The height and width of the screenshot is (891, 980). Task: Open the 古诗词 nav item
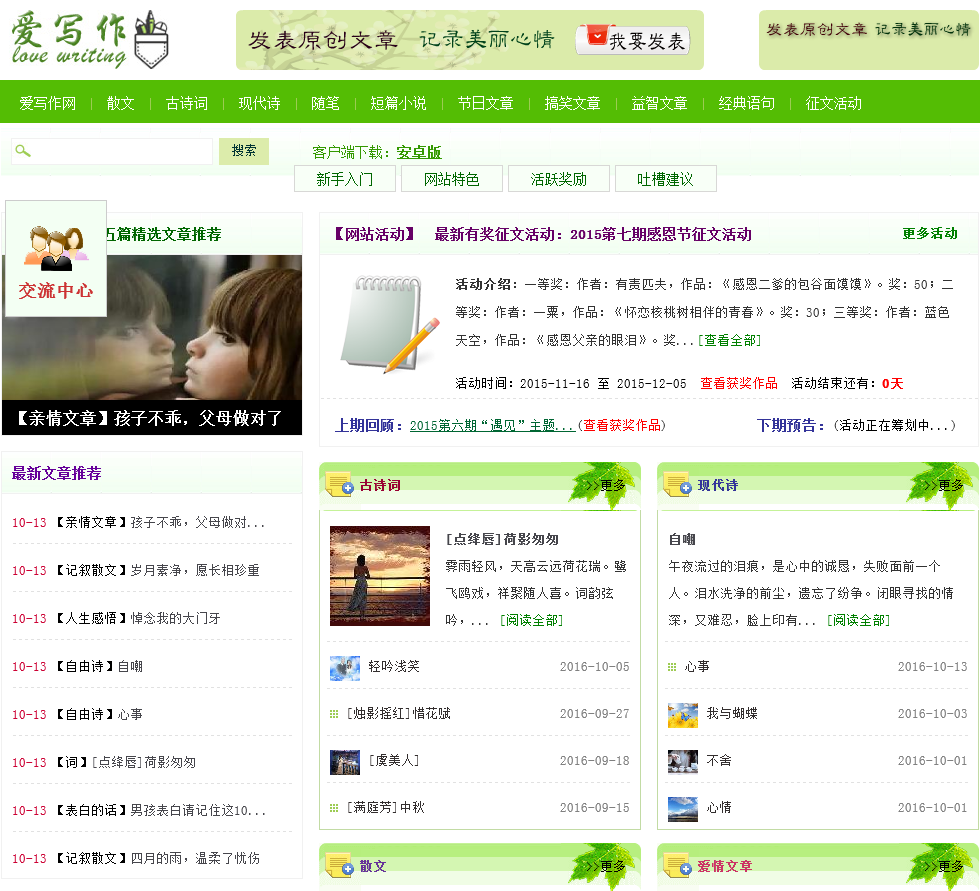click(187, 103)
